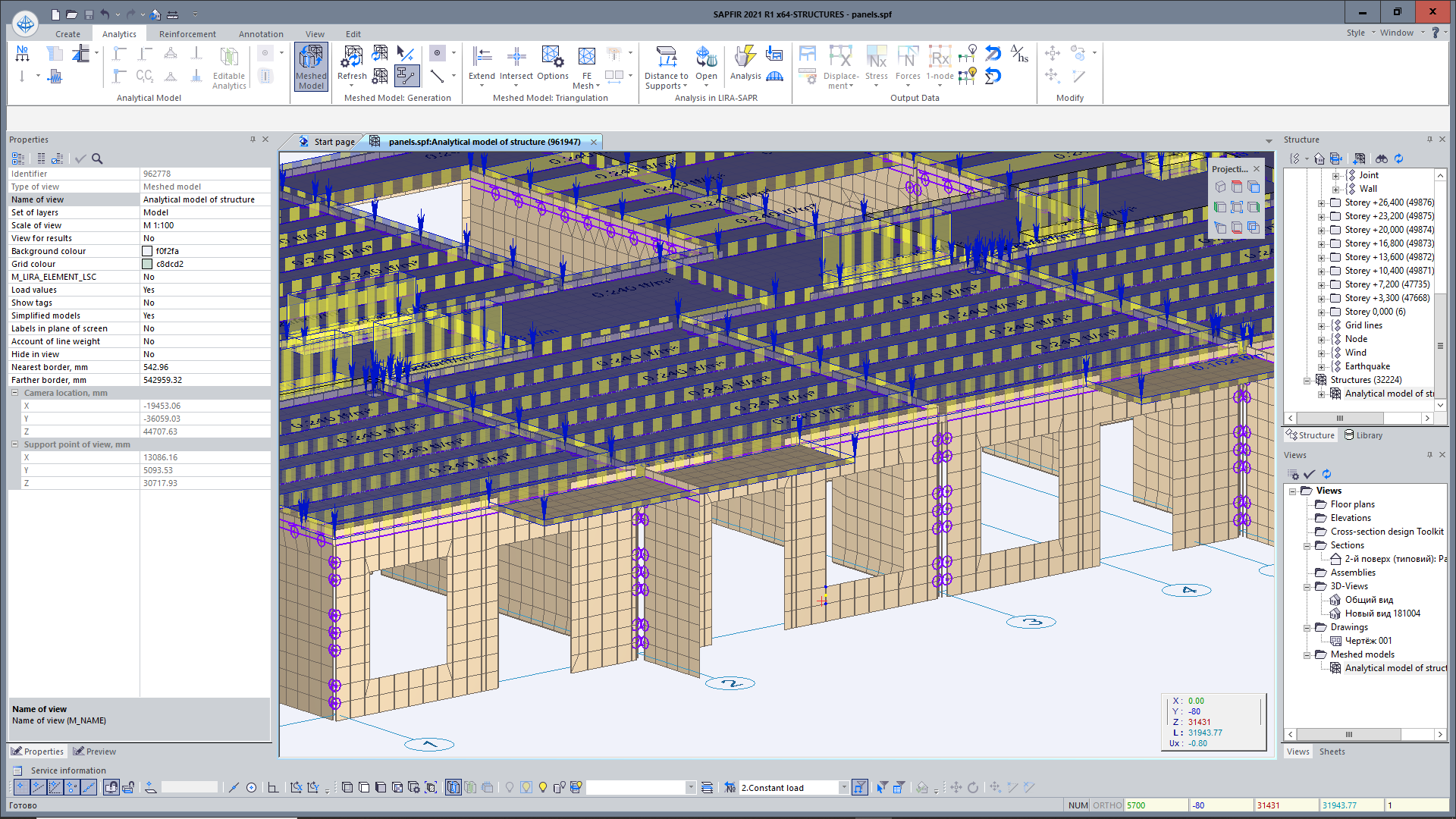
Task: Select the Floor plans views item
Action: (x=1352, y=504)
